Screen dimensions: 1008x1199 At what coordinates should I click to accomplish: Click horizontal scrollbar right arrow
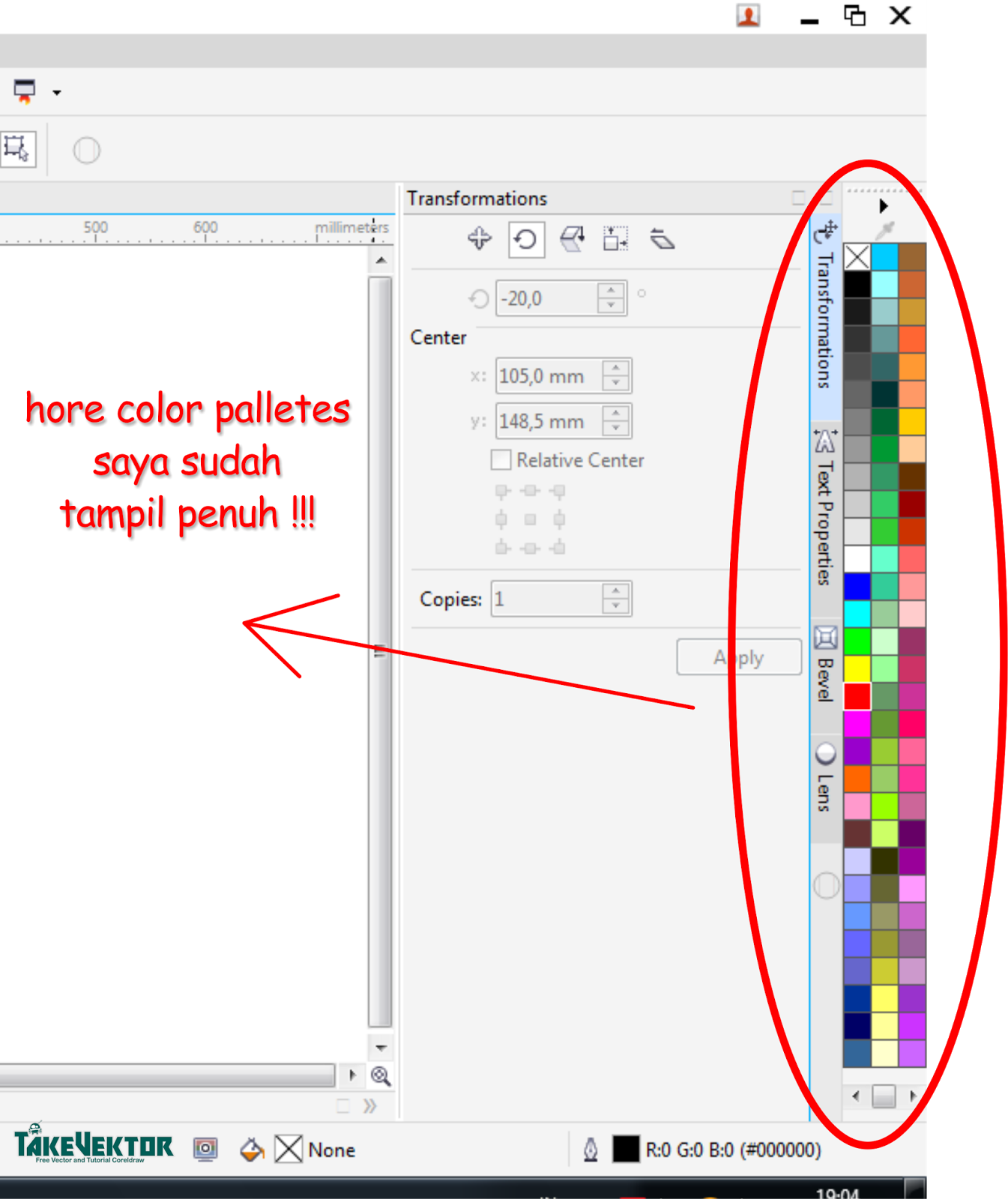352,1075
